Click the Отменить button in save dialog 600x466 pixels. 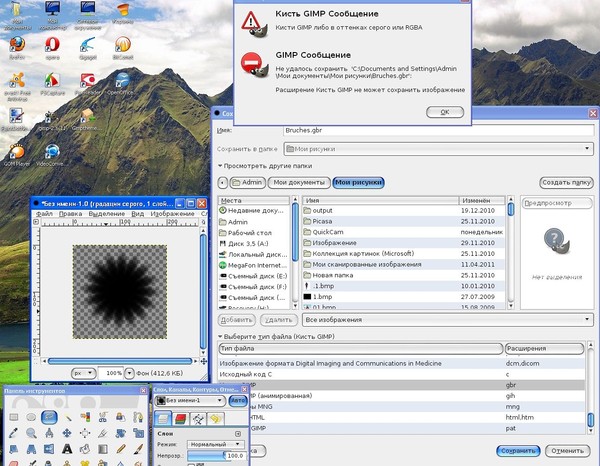tap(567, 451)
